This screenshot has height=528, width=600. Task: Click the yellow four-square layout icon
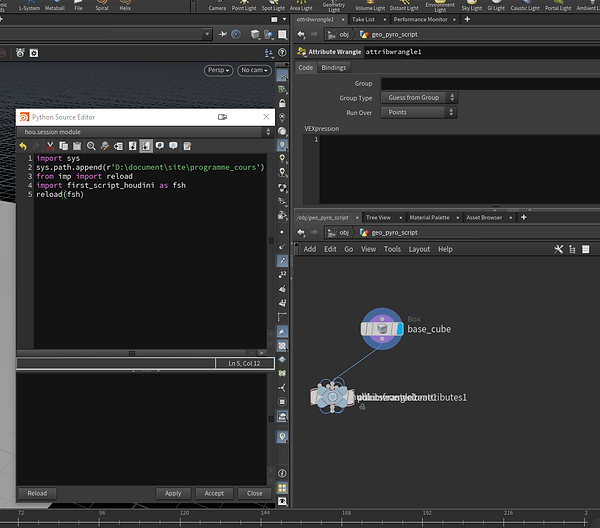coord(282,488)
